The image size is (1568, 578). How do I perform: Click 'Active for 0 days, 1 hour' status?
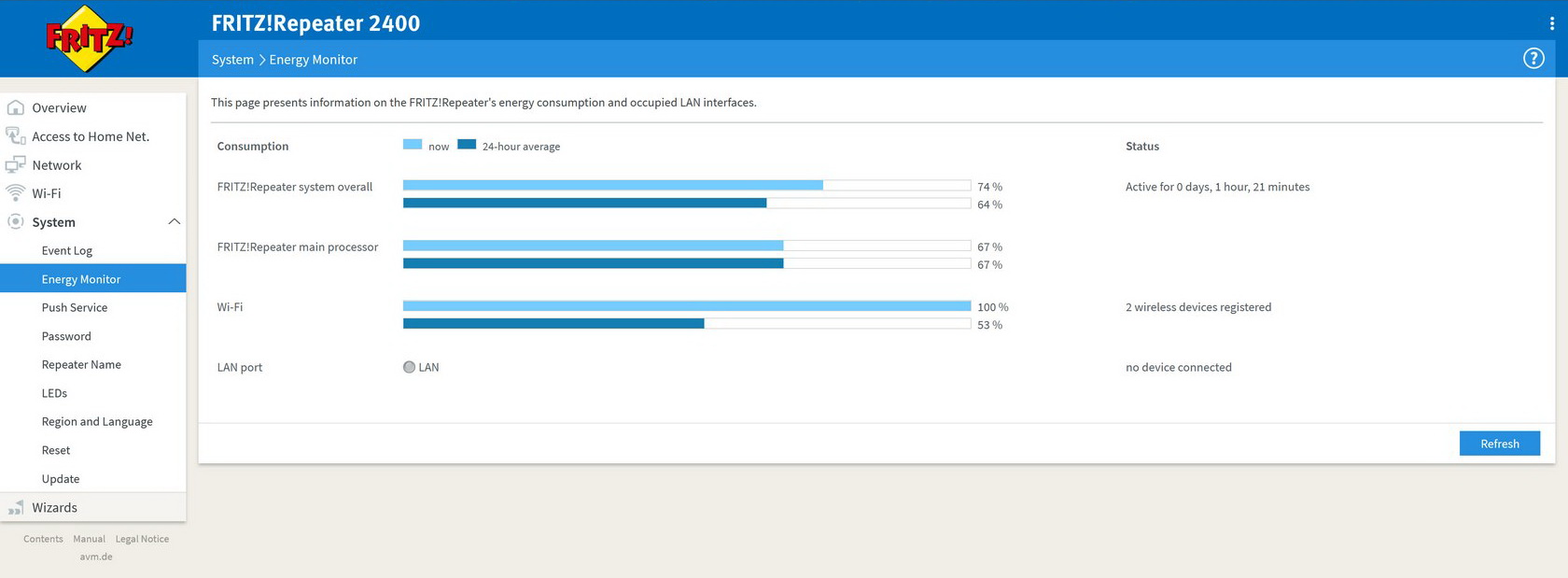coord(1217,187)
